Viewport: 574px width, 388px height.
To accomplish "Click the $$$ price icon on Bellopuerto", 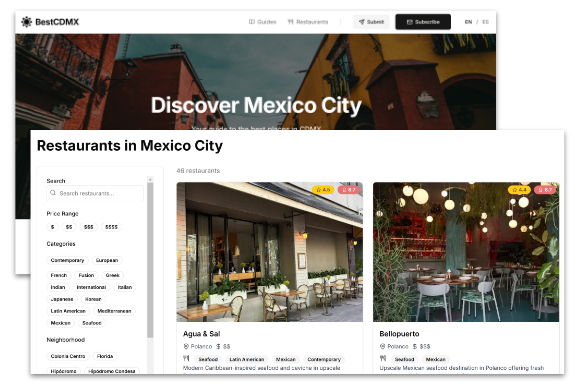I will (x=415, y=346).
